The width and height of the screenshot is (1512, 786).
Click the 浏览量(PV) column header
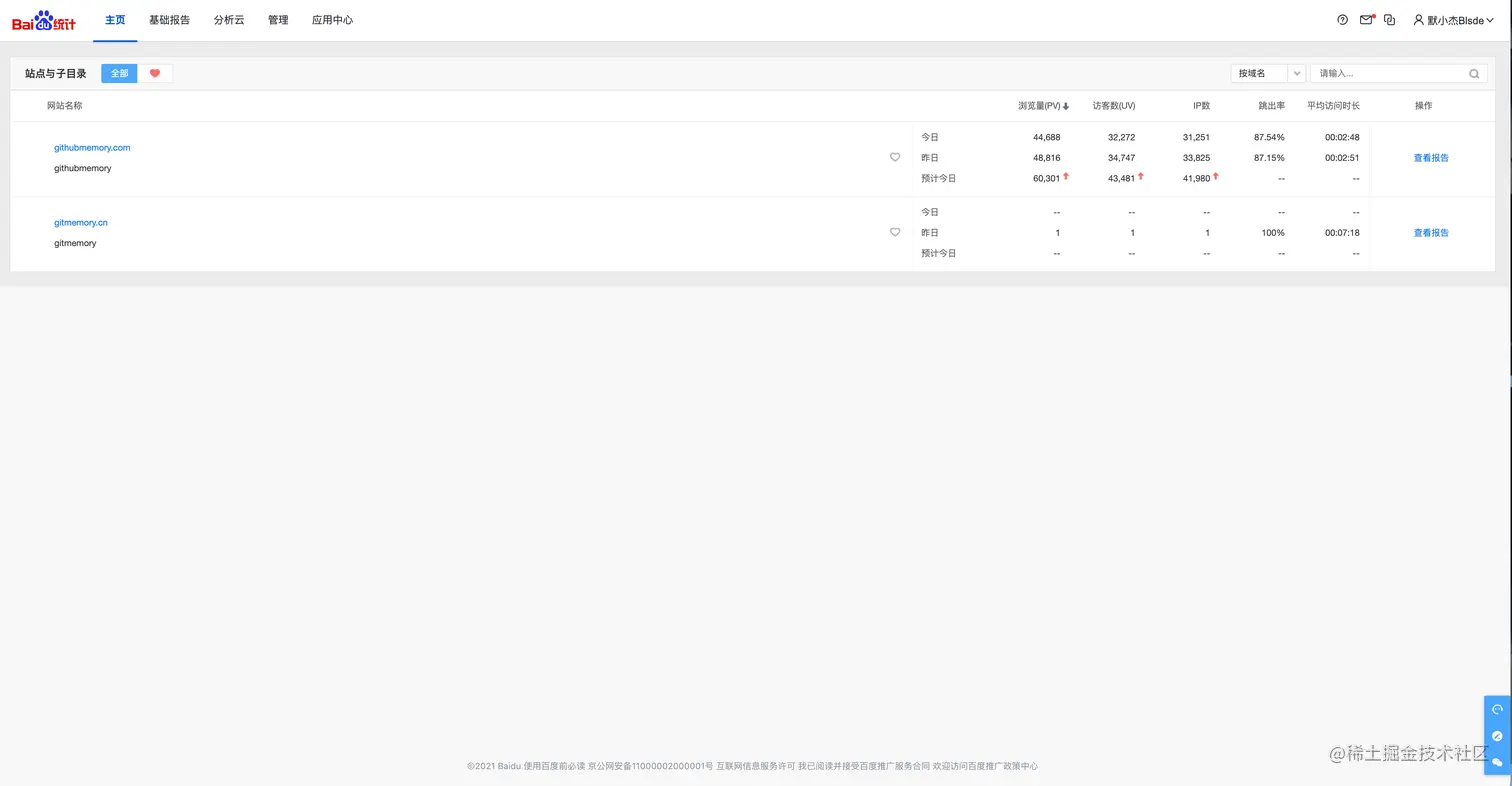coord(1039,106)
